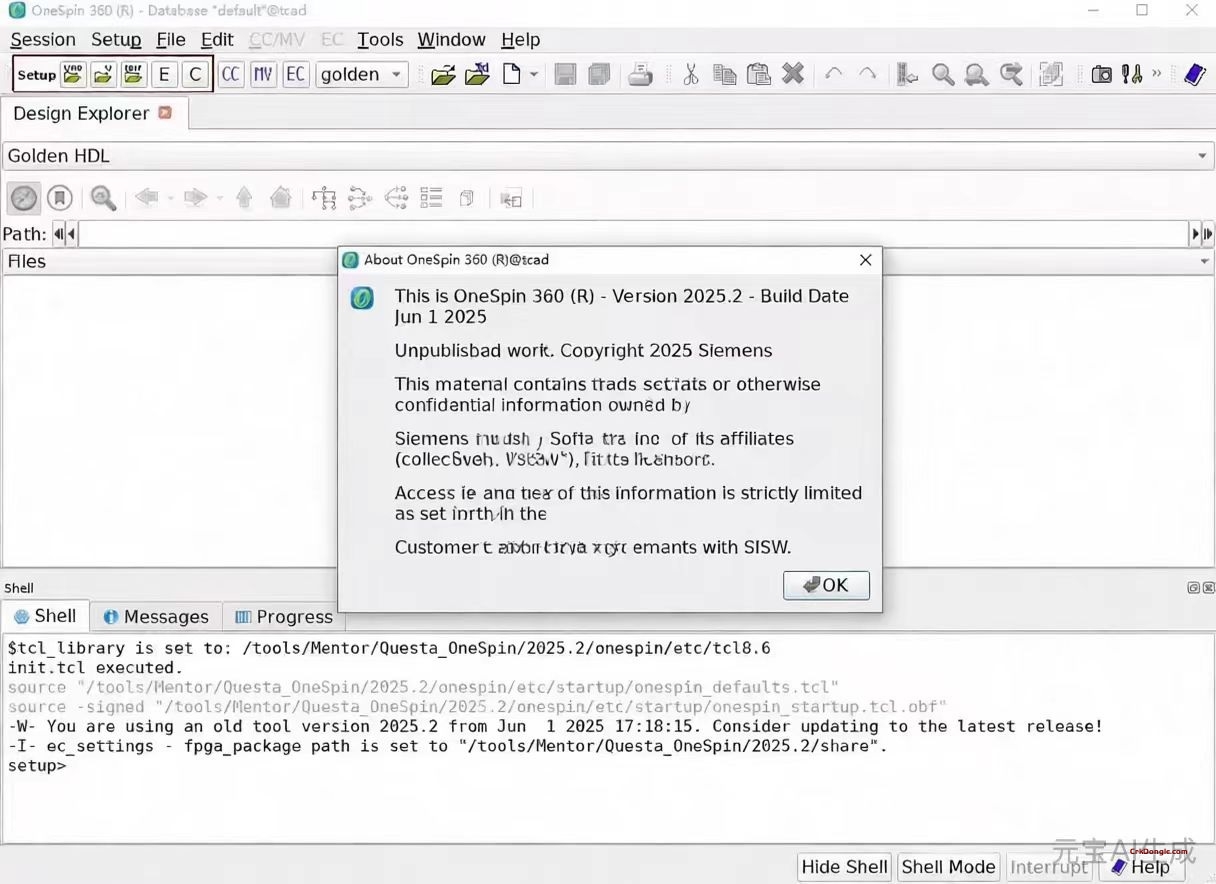Screen dimensions: 1216x884
Task: Toggle the compass icon in Design Explorer toolbar
Action: point(24,198)
